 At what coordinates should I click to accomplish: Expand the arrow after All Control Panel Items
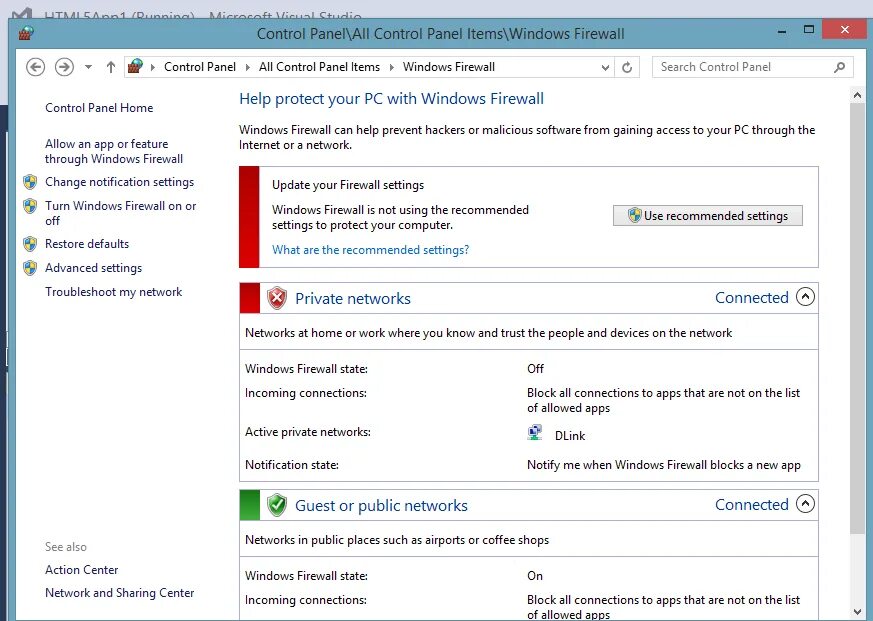point(391,67)
